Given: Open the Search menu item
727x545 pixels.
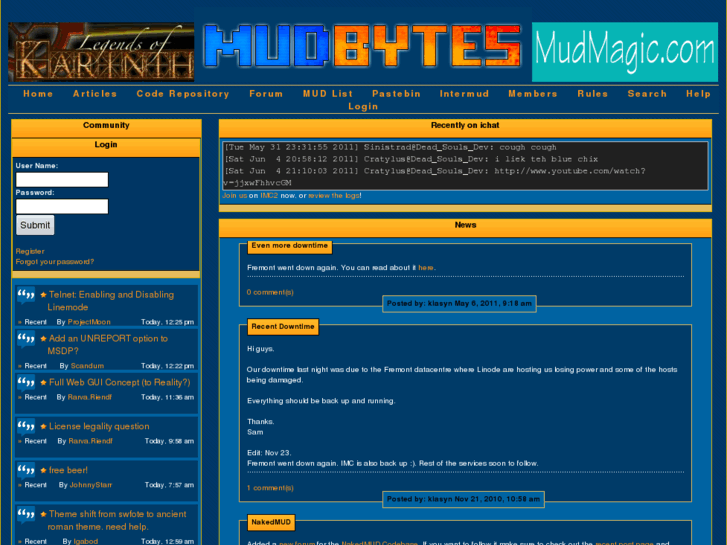Looking at the screenshot, I should 647,94.
